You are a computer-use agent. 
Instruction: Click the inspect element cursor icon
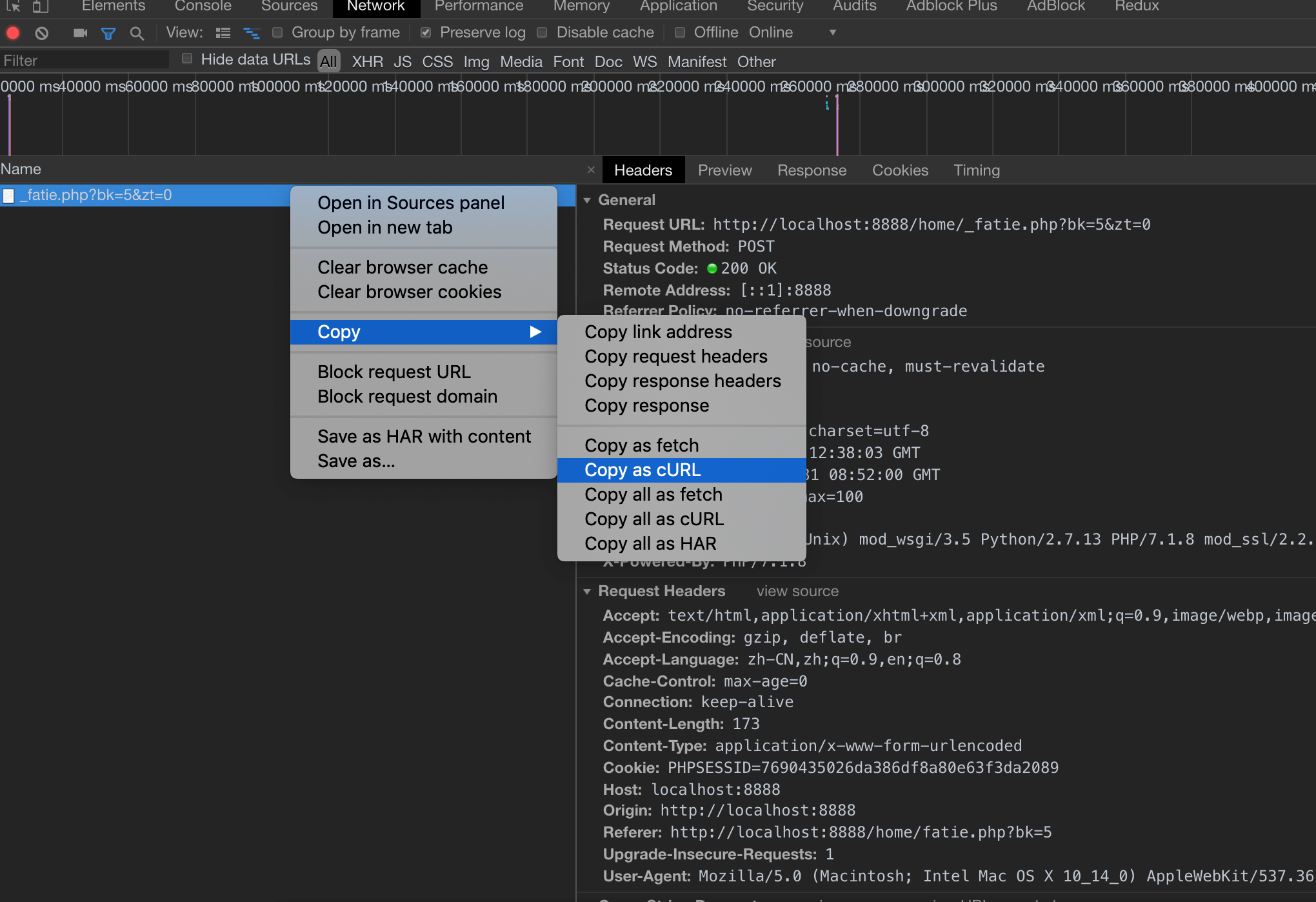click(x=13, y=6)
